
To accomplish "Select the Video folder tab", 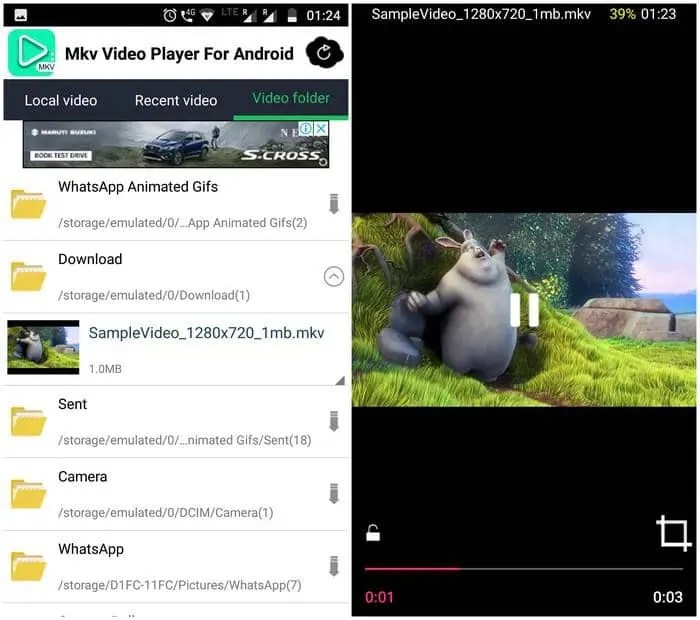I will (x=291, y=98).
